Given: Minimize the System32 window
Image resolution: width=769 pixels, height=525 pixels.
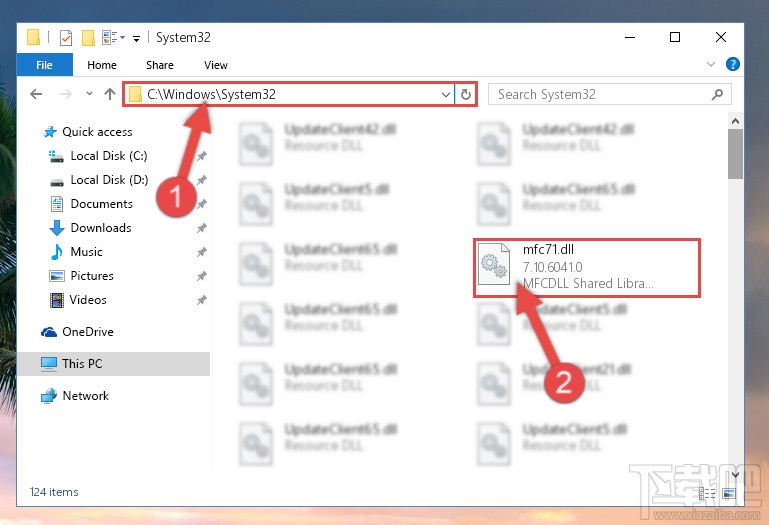Looking at the screenshot, I should [x=630, y=37].
